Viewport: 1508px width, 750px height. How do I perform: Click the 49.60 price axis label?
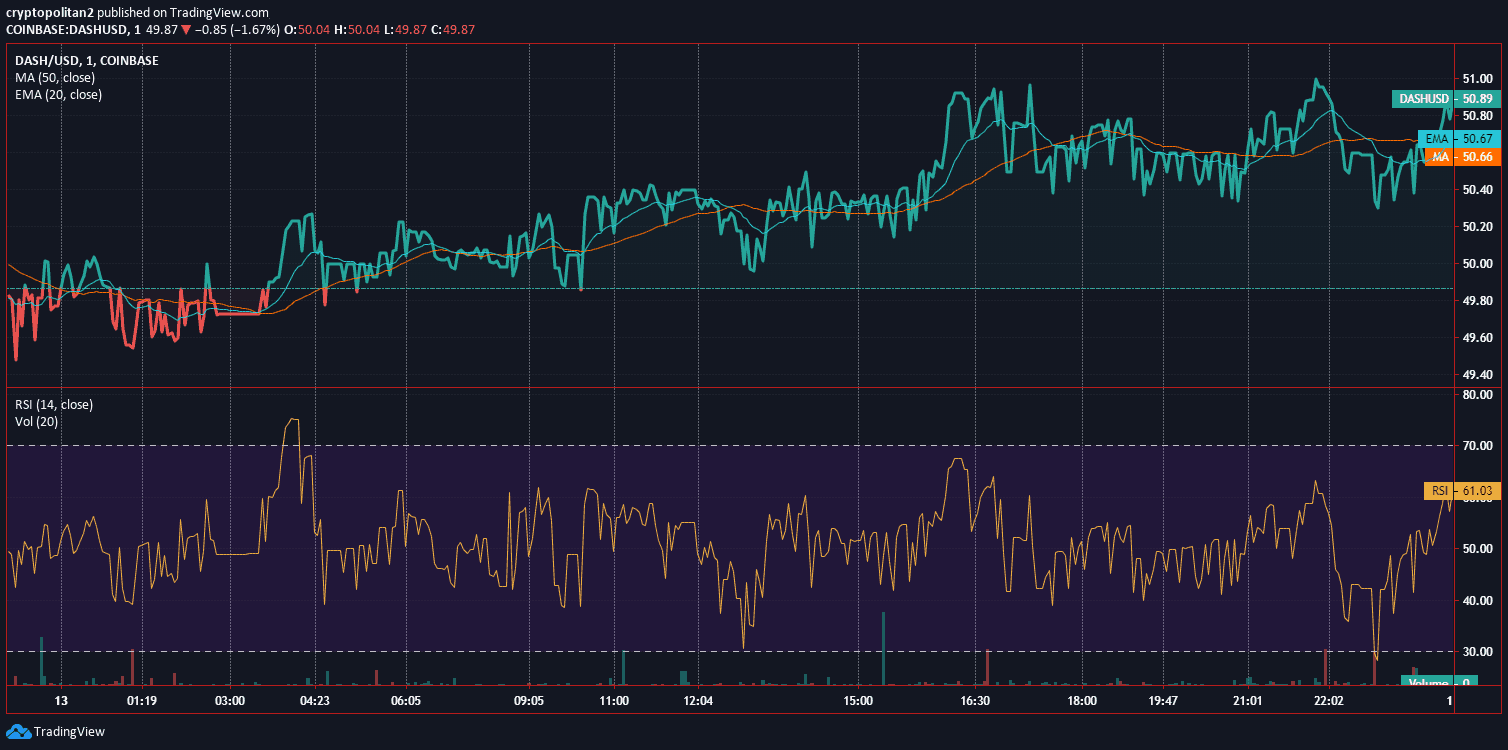1478,338
